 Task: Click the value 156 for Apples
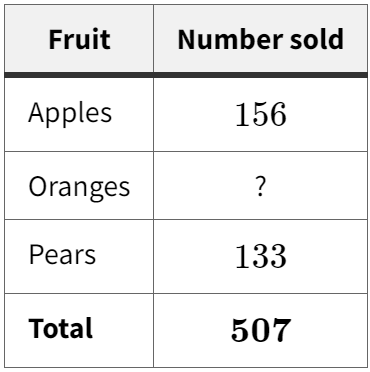[x=261, y=114]
